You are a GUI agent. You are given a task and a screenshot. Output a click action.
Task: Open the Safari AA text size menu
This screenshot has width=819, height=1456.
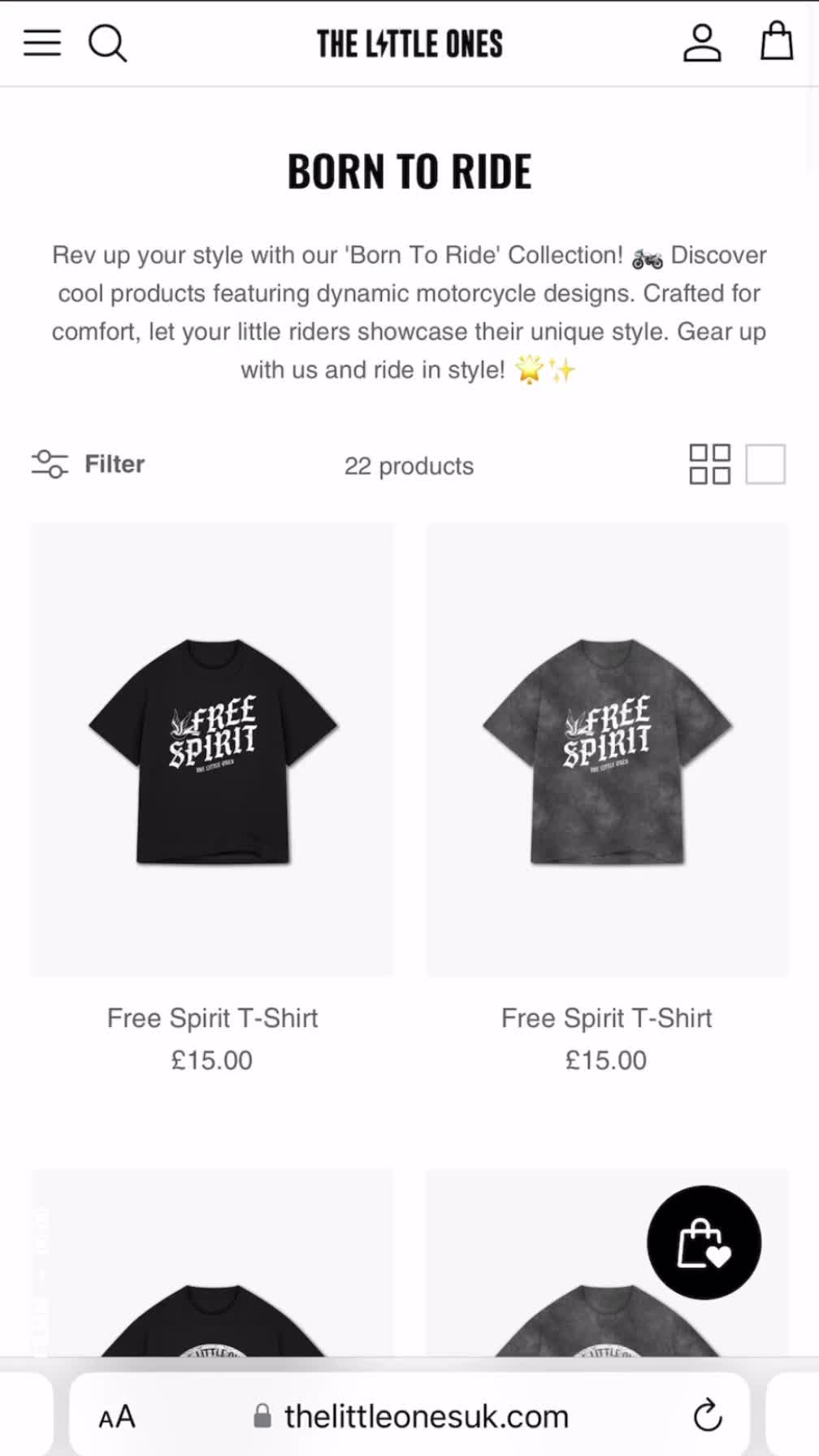[x=117, y=1417]
